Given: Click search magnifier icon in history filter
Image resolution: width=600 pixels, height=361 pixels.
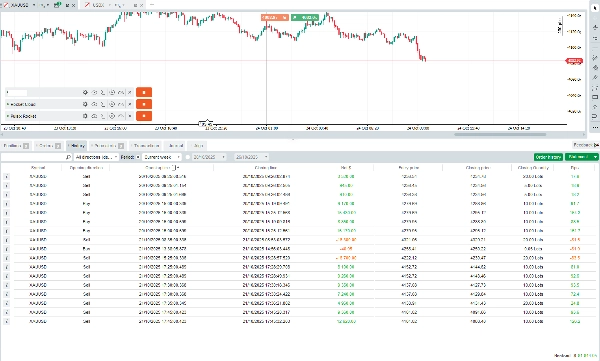Looking at the screenshot, I should tap(68, 157).
